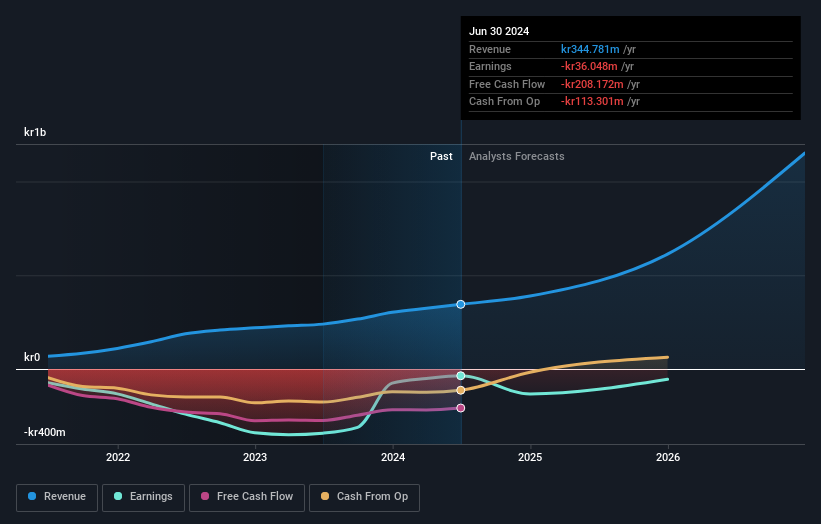Screen dimensions: 821x524
Task: Click the Revenue row label in tooltip
Action: point(490,49)
